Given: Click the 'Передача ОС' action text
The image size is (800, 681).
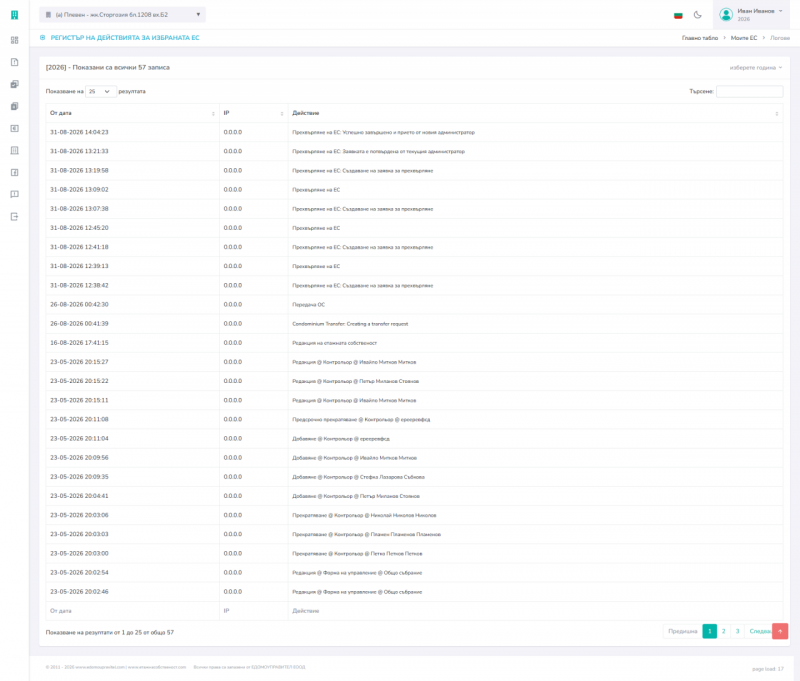Looking at the screenshot, I should 308,305.
